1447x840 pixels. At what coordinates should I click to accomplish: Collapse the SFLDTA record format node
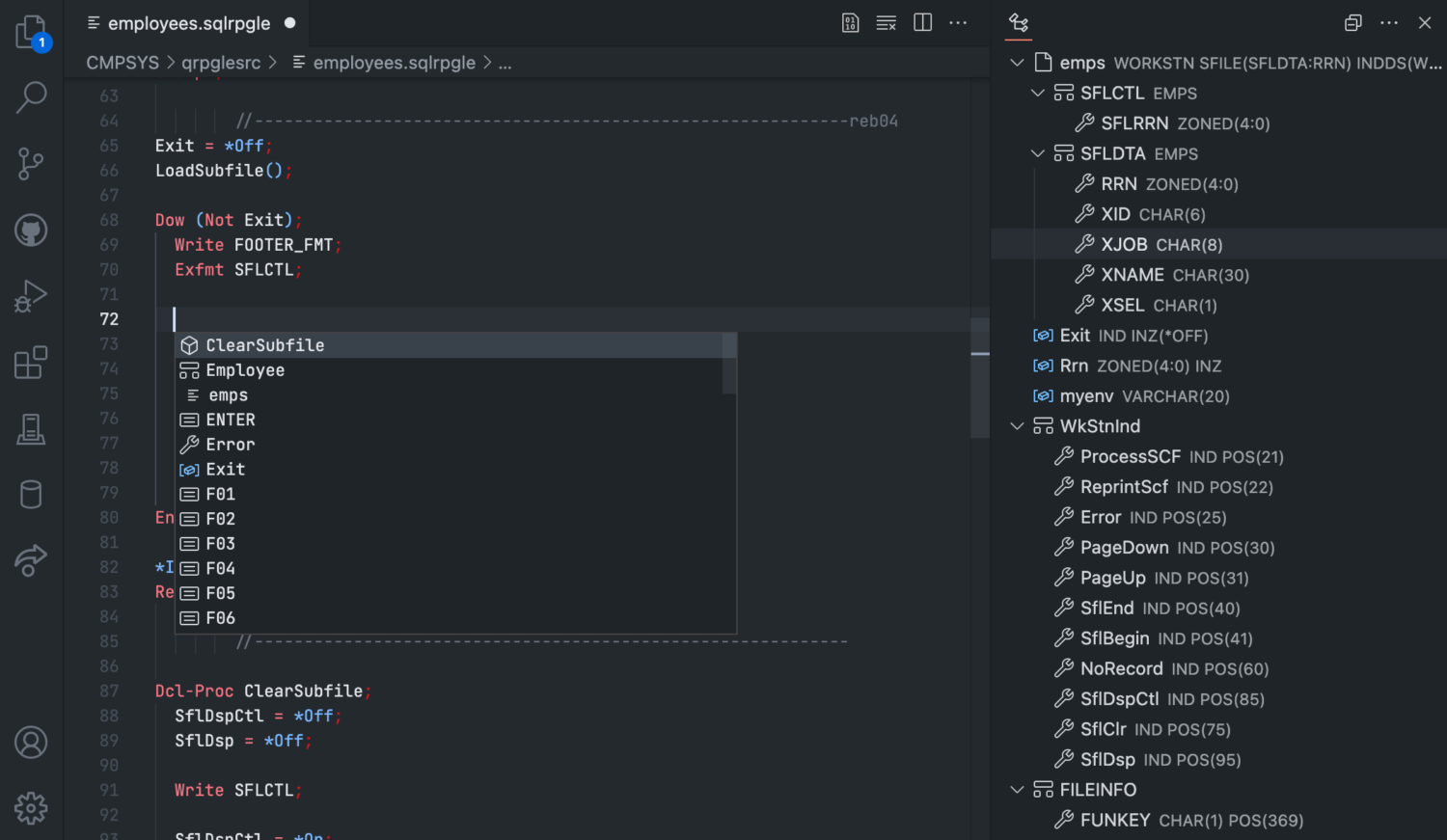1037,153
